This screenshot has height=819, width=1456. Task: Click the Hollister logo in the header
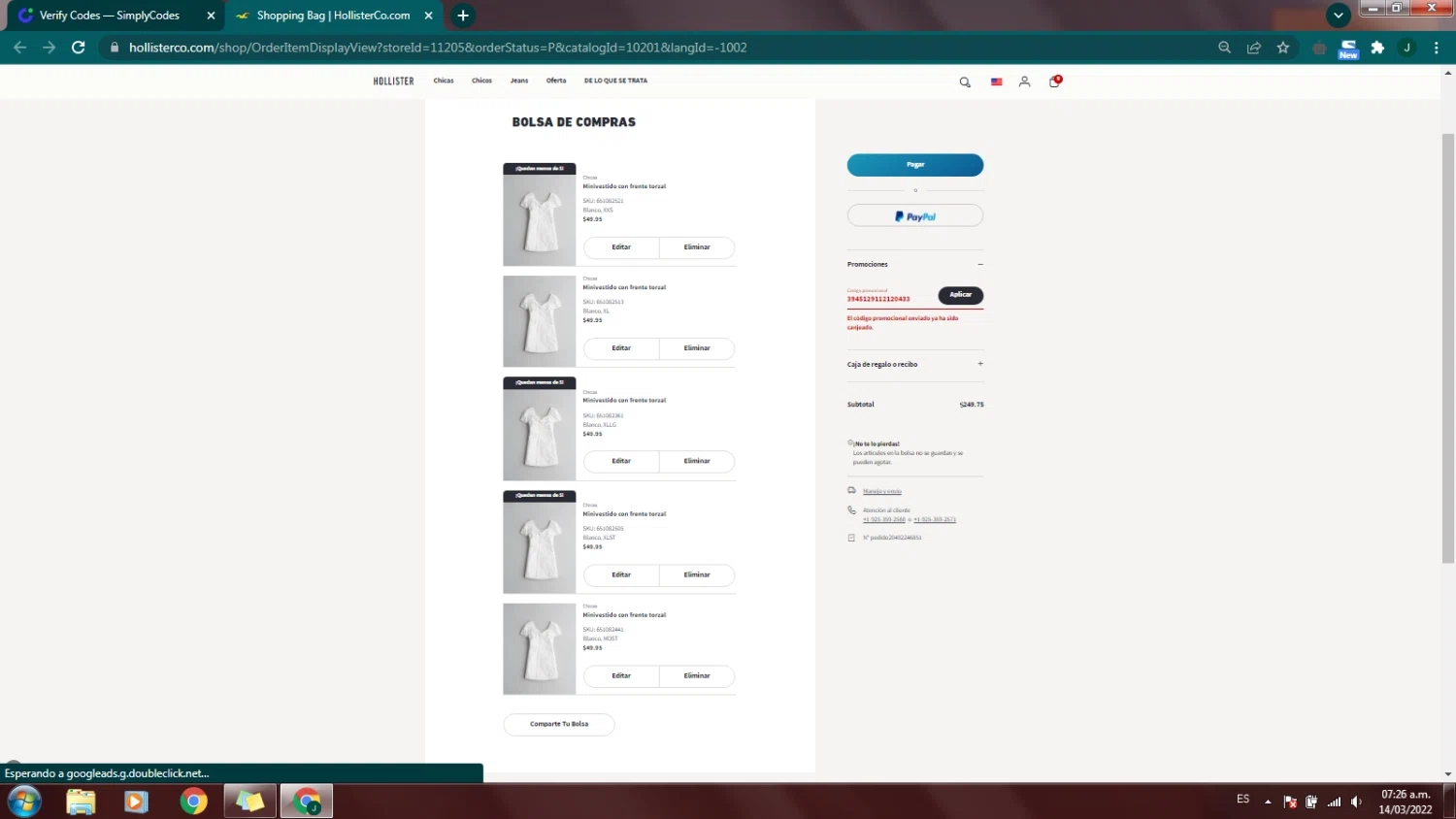coord(393,82)
